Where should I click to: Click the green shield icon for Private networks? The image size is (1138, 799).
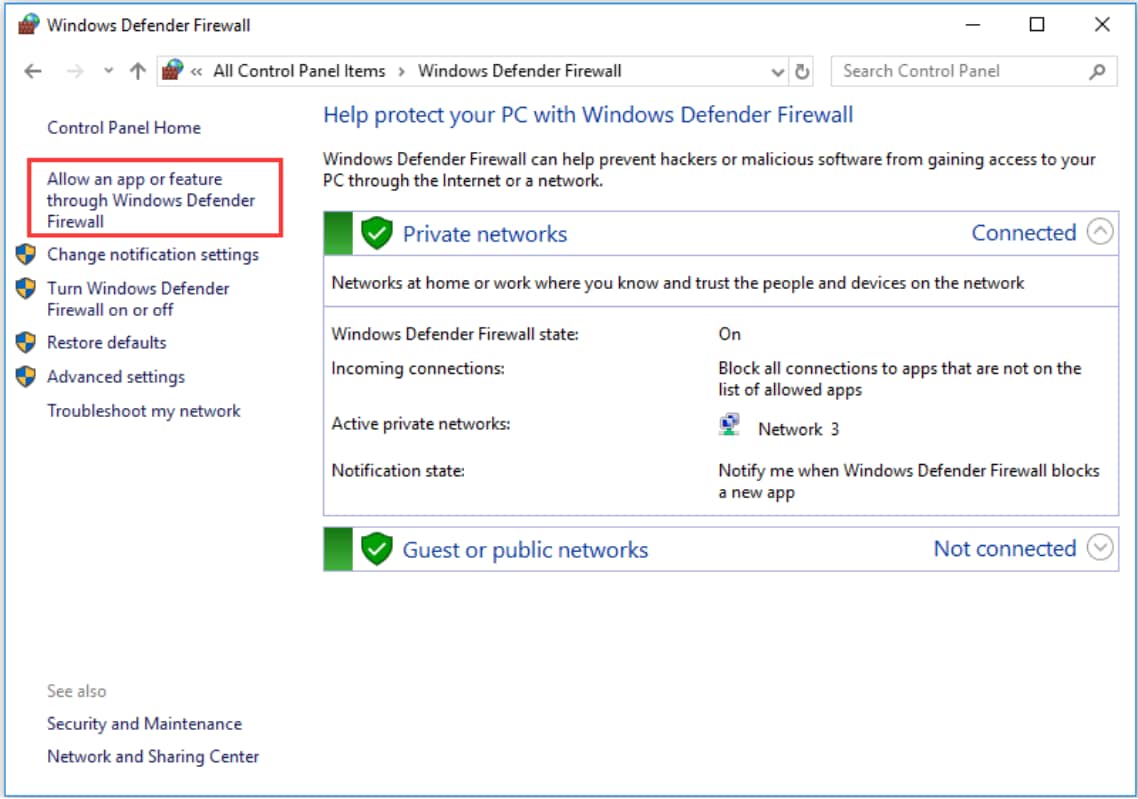coord(374,233)
